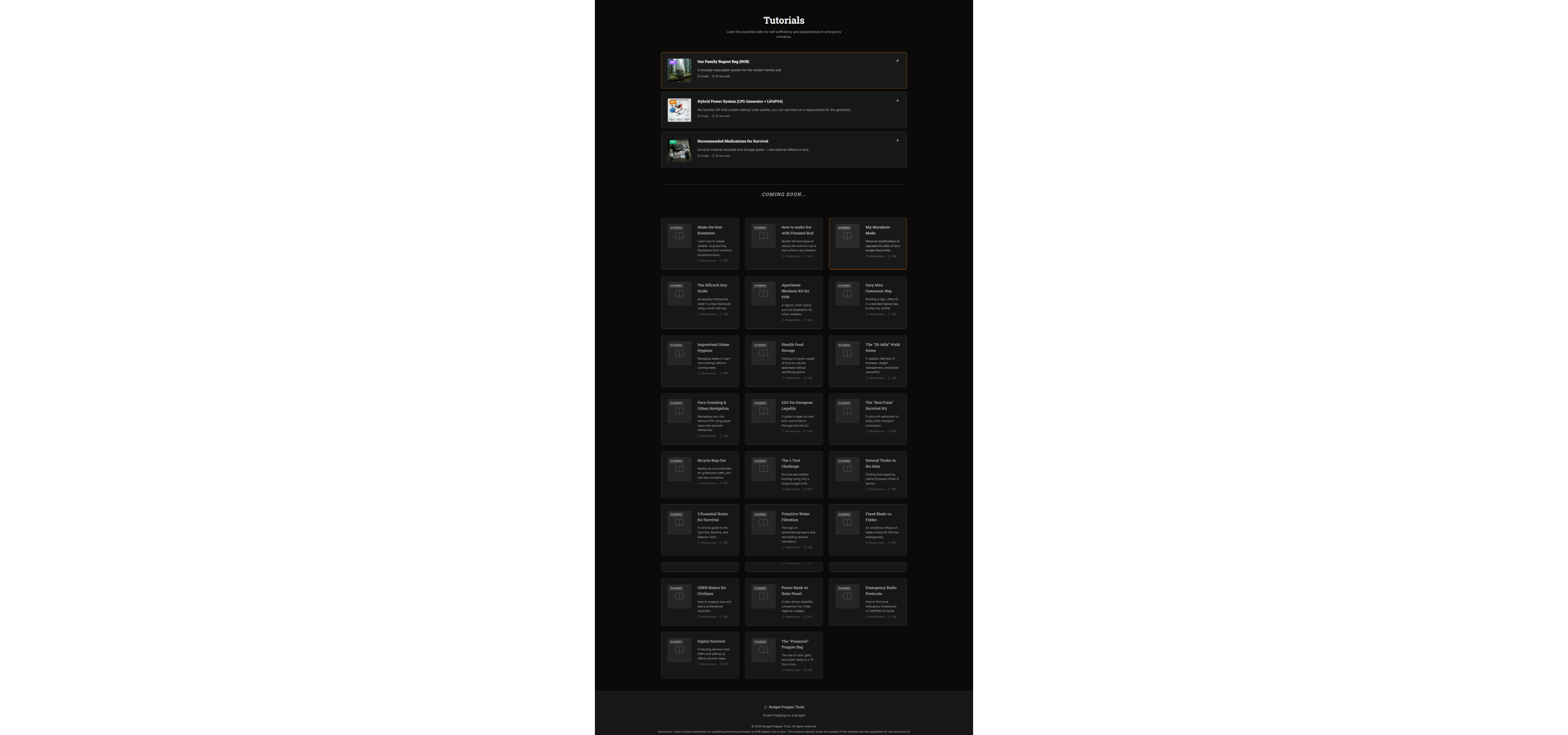Click book icon on My Morakniv Mods card
The height and width of the screenshot is (735, 1568).
coord(847,236)
